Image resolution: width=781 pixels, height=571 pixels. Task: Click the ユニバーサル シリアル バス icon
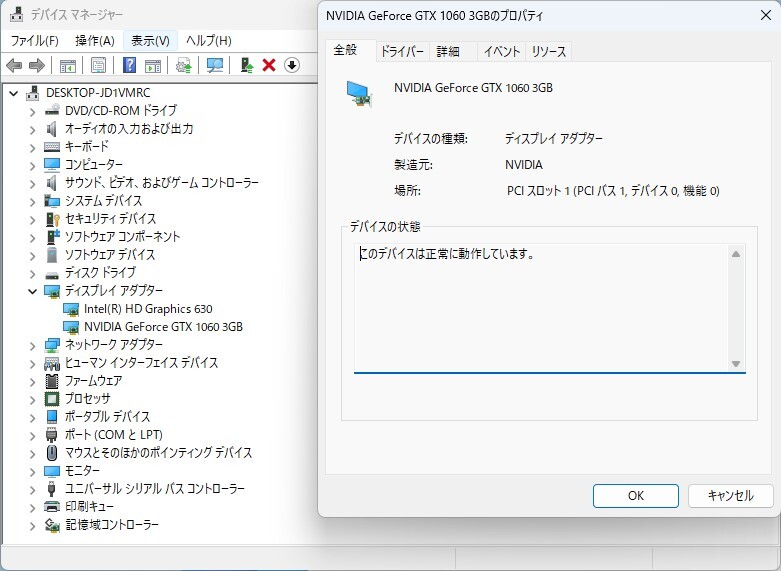point(51,489)
